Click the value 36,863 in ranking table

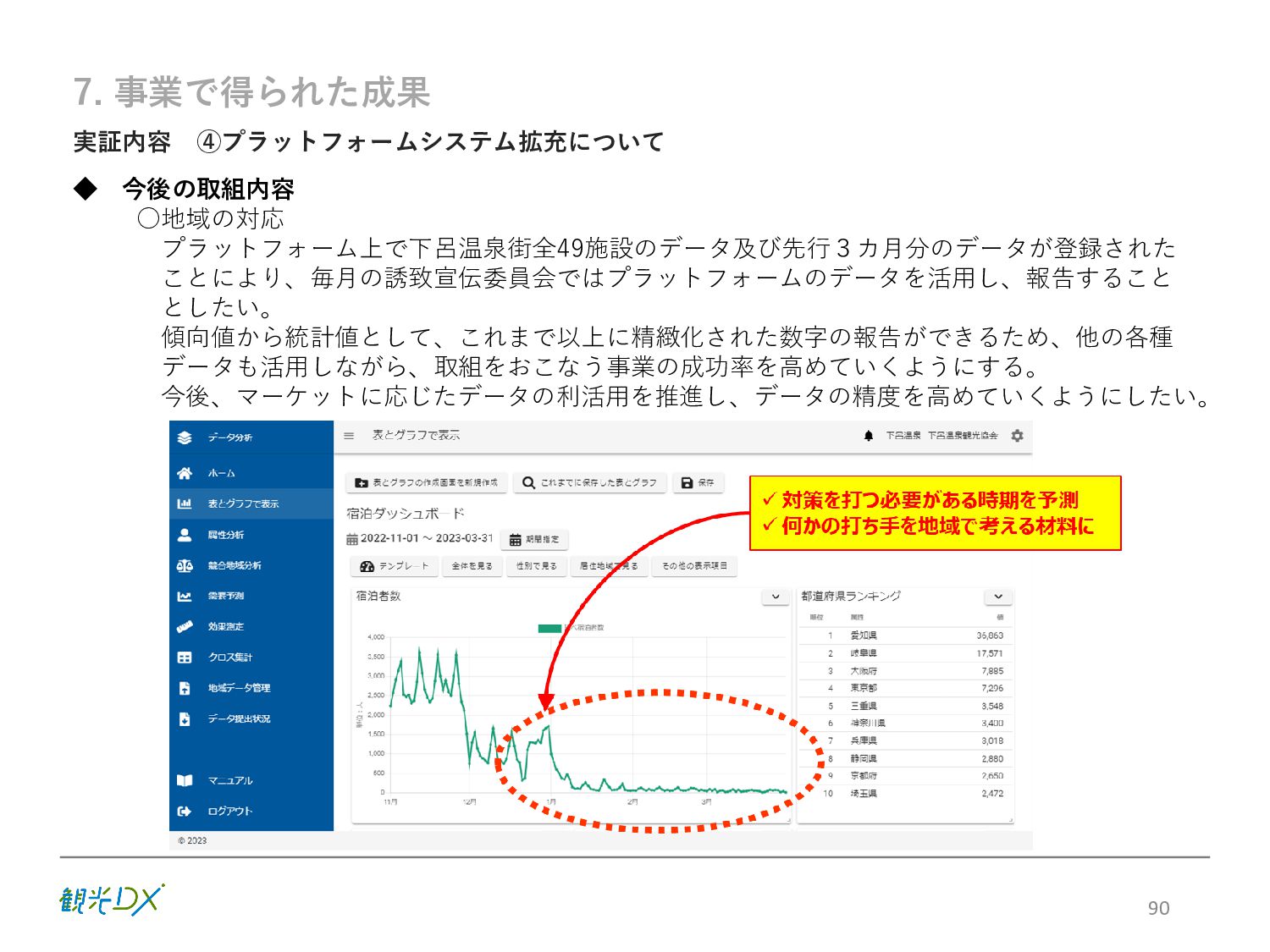pyautogui.click(x=990, y=636)
